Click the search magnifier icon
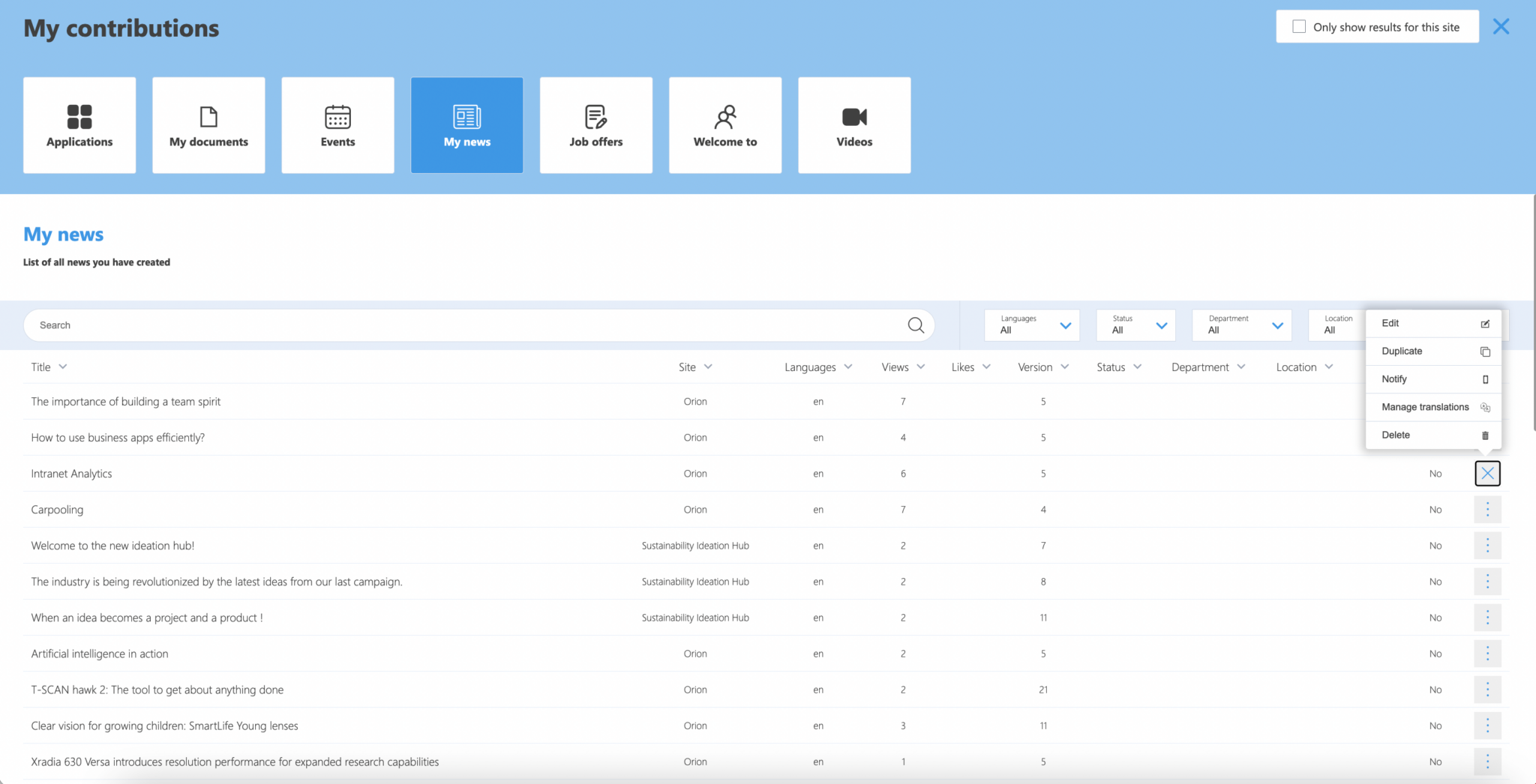 915,325
